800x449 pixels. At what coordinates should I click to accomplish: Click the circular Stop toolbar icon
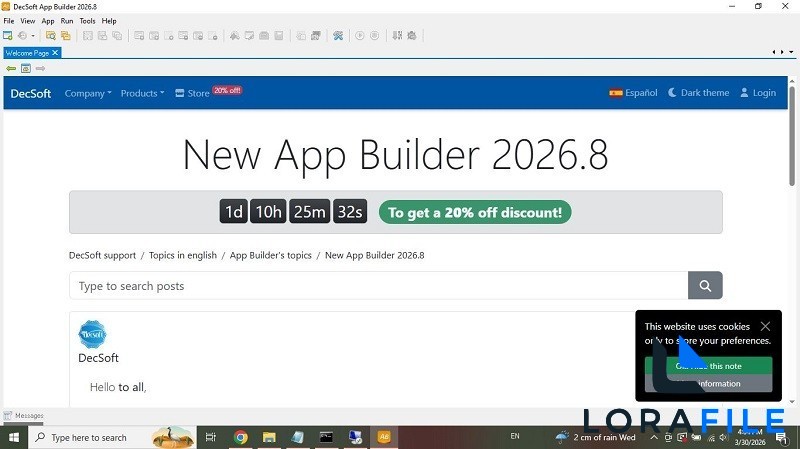pos(374,36)
